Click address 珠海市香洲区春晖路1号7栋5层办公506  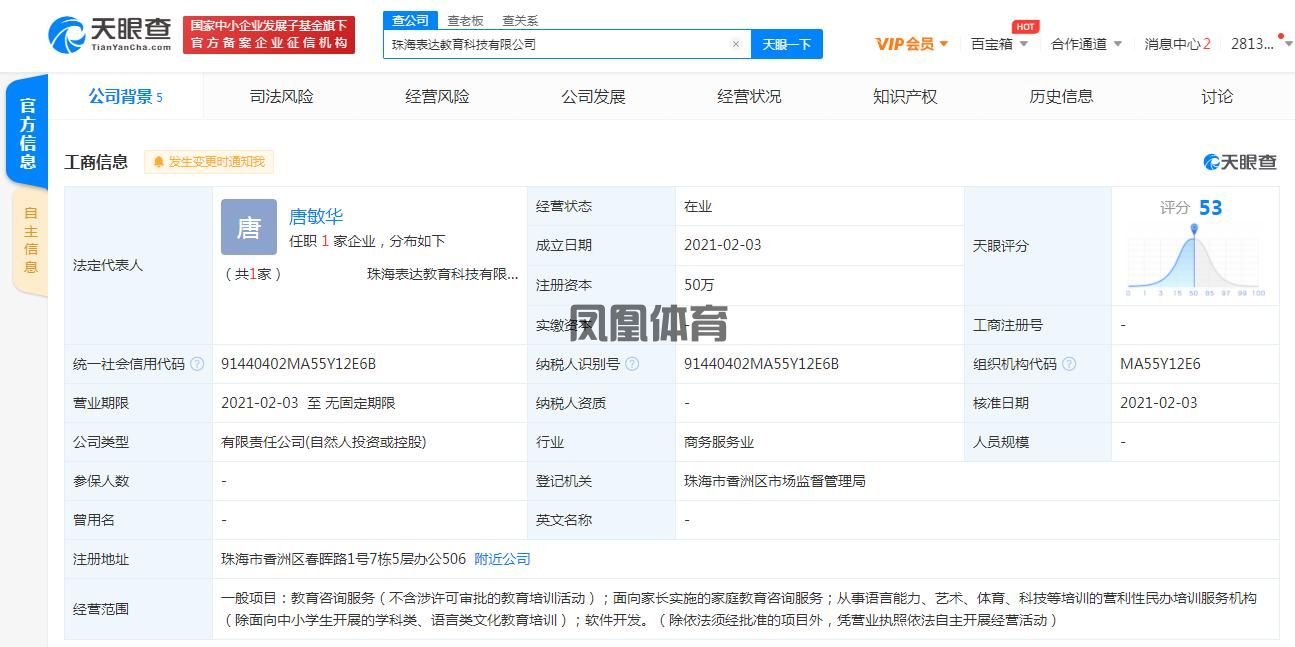click(344, 559)
